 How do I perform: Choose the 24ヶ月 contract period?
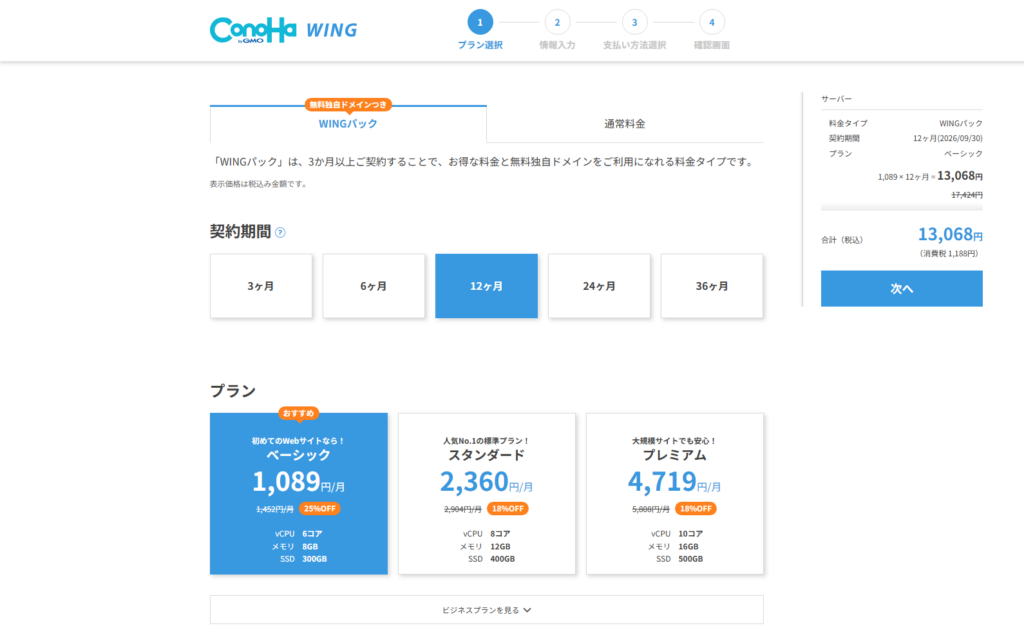pyautogui.click(x=599, y=286)
